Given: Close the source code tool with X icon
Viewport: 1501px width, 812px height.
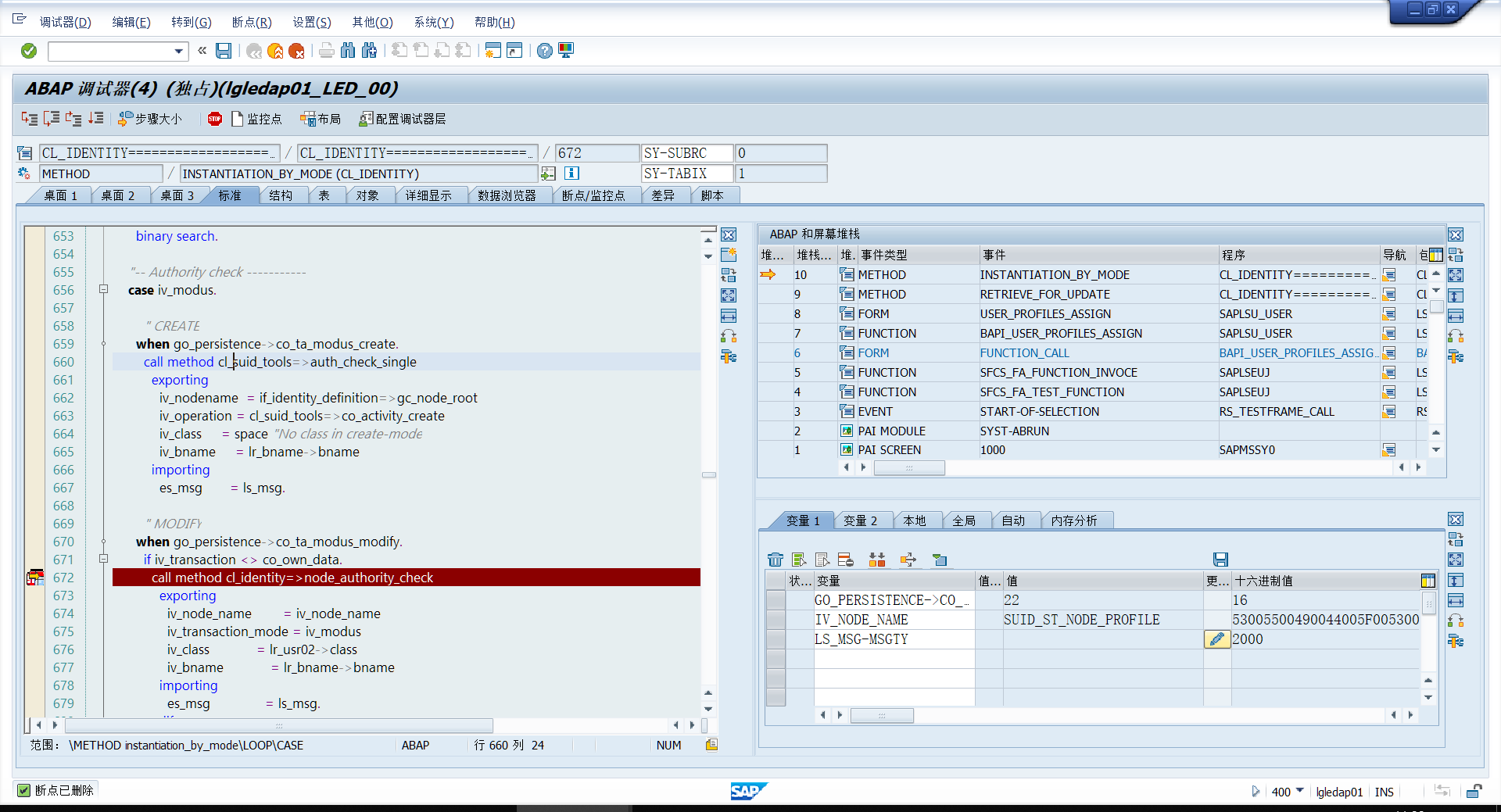Looking at the screenshot, I should click(729, 234).
